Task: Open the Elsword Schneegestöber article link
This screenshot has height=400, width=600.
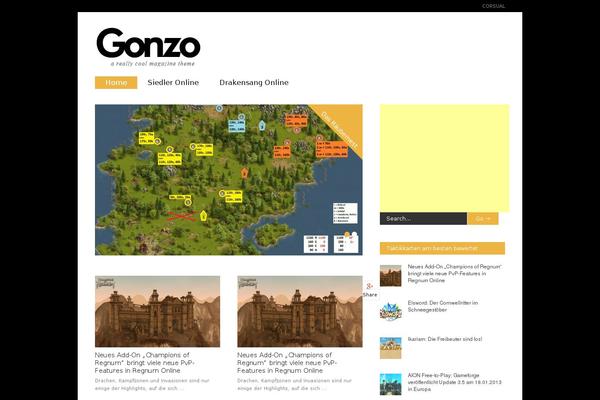Action: pos(443,306)
